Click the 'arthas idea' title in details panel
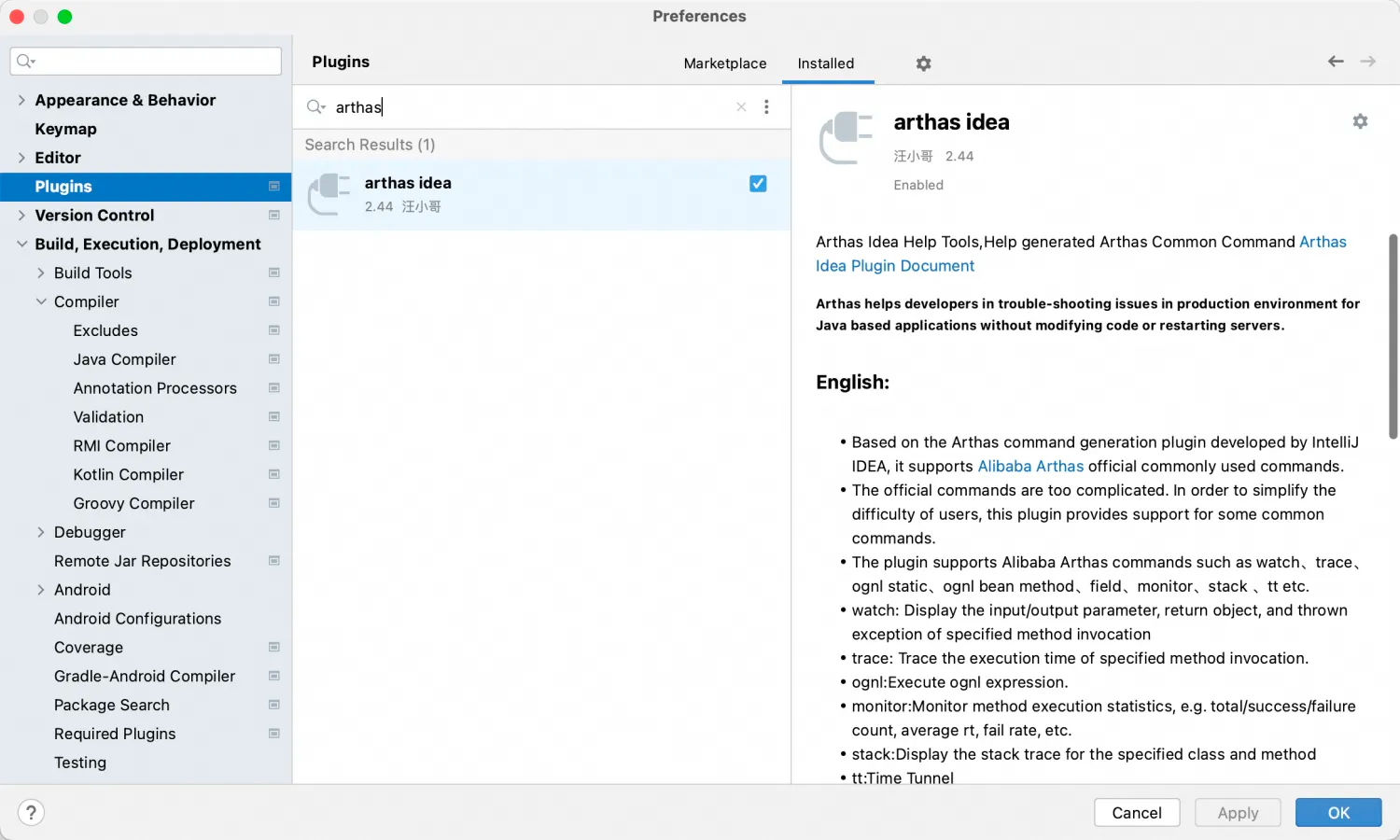The width and height of the screenshot is (1400, 840). coord(951,122)
